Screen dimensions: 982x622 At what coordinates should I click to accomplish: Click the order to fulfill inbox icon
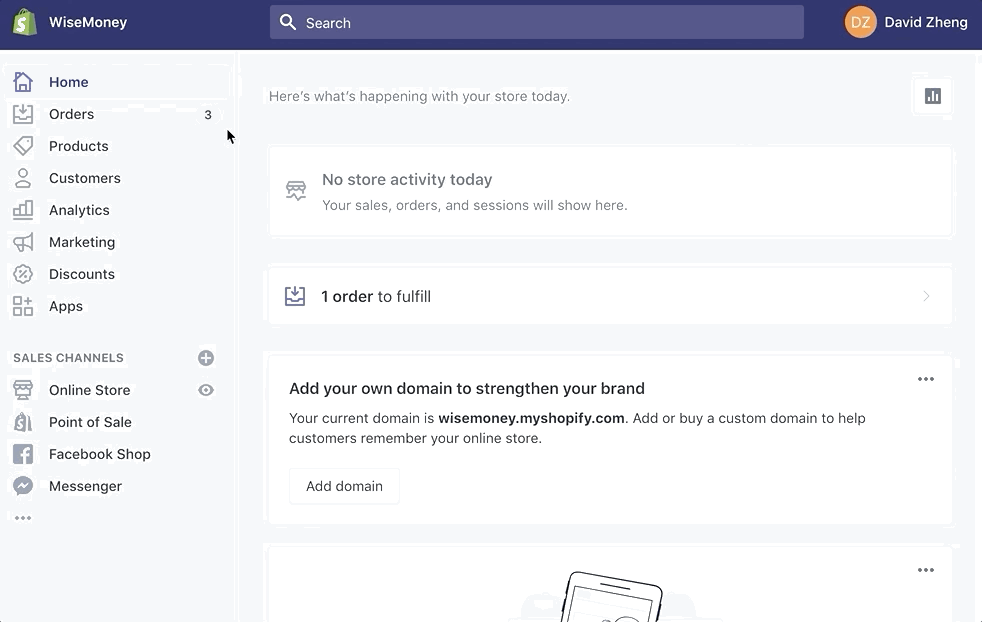pyautogui.click(x=295, y=296)
